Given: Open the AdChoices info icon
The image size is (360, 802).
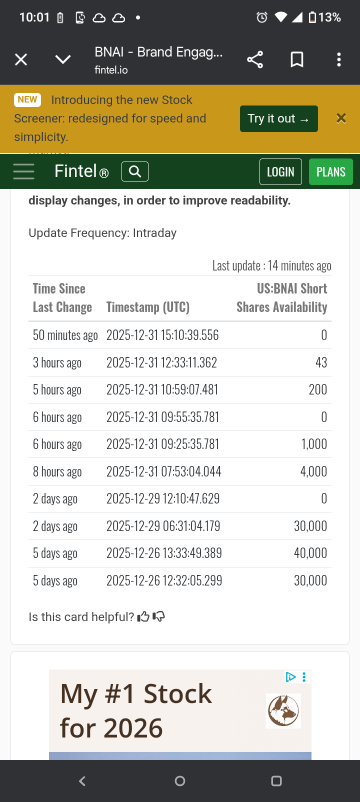Looking at the screenshot, I should click(x=290, y=677).
